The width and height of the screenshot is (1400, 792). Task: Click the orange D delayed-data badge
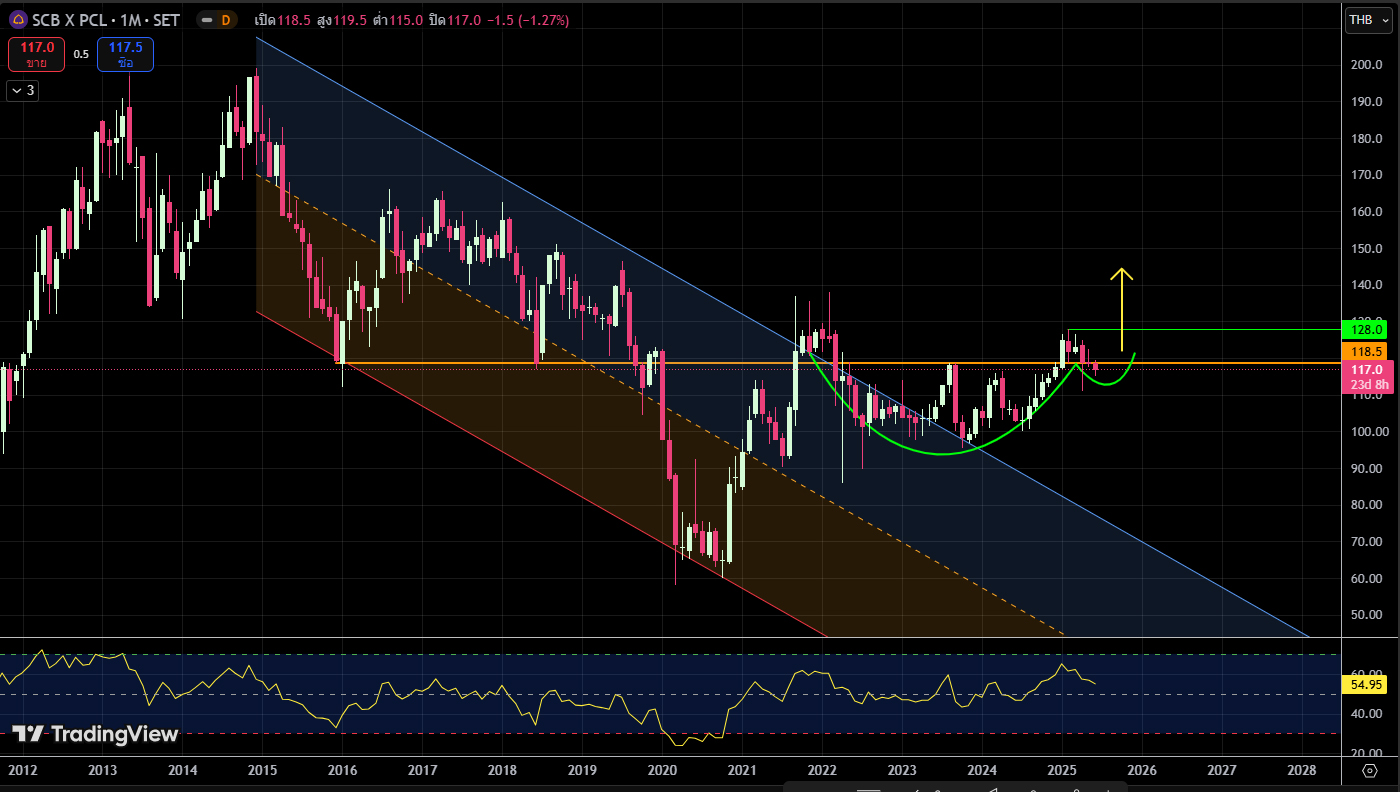point(225,20)
